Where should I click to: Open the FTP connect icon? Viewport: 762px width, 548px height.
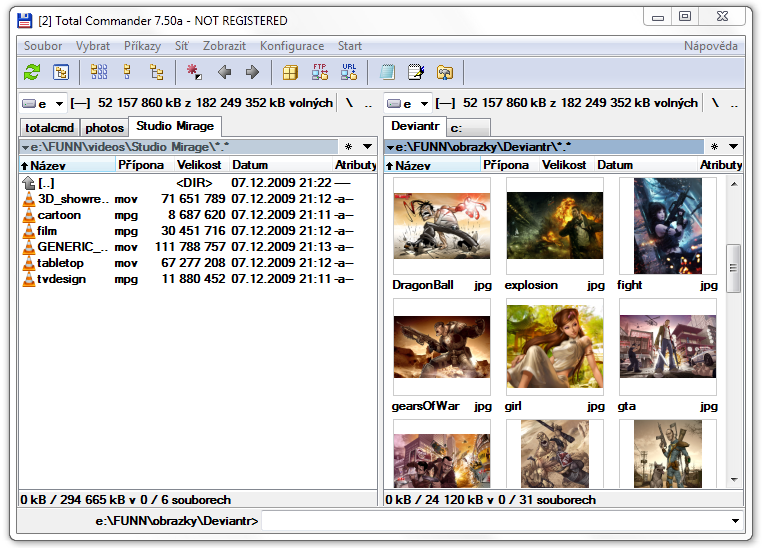tap(320, 72)
